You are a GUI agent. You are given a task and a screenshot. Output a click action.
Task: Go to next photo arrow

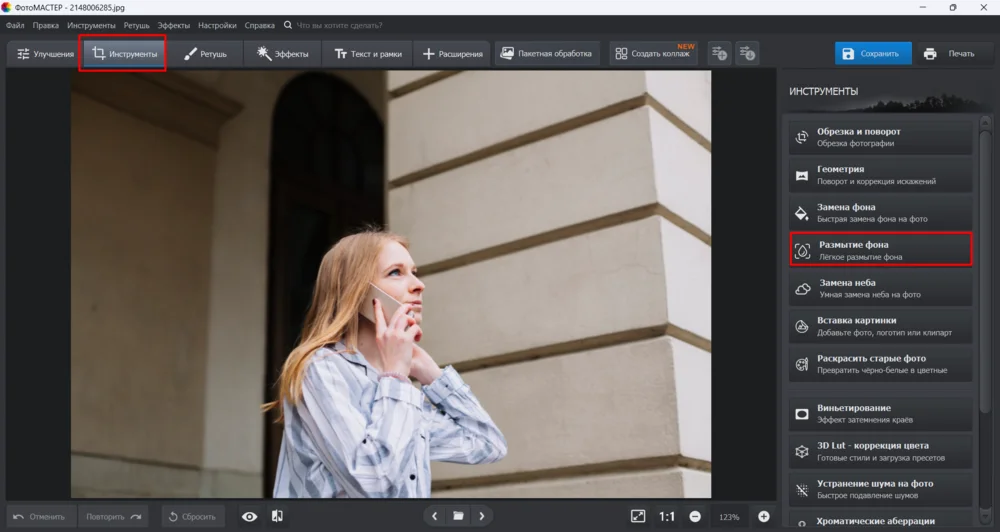point(482,516)
